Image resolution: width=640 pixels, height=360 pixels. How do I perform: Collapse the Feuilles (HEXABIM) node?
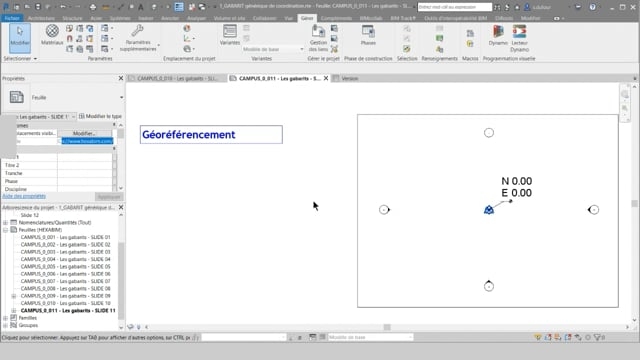point(6,230)
